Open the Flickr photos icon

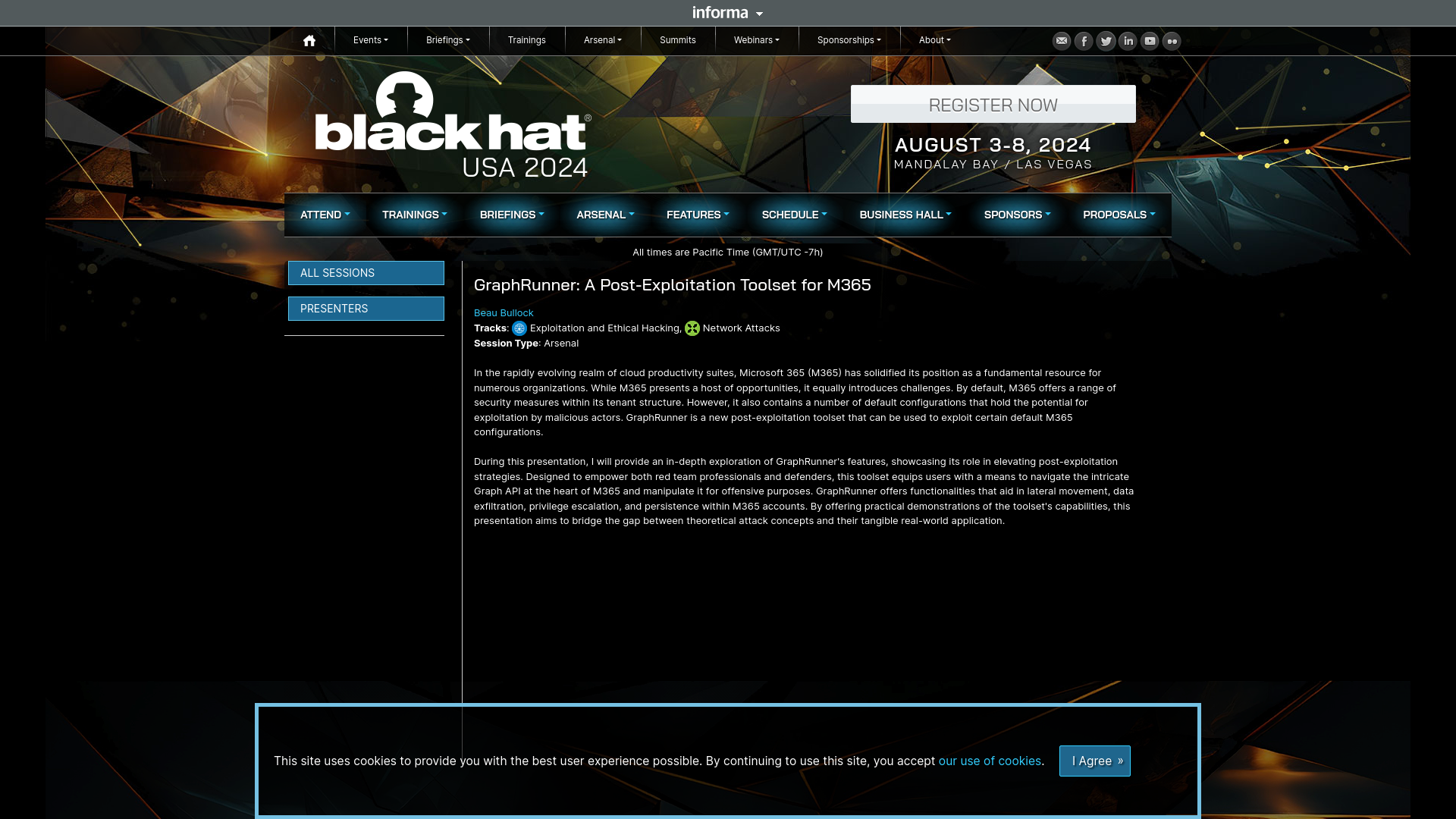(x=1172, y=41)
